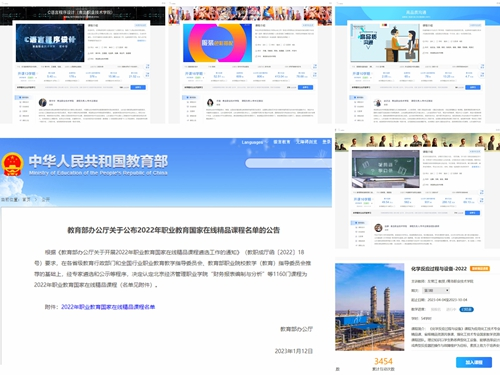This screenshot has width=500, height=375.
Task: Open the 商品质沟通 cartoon cover thumbnail
Action: tap(385, 43)
